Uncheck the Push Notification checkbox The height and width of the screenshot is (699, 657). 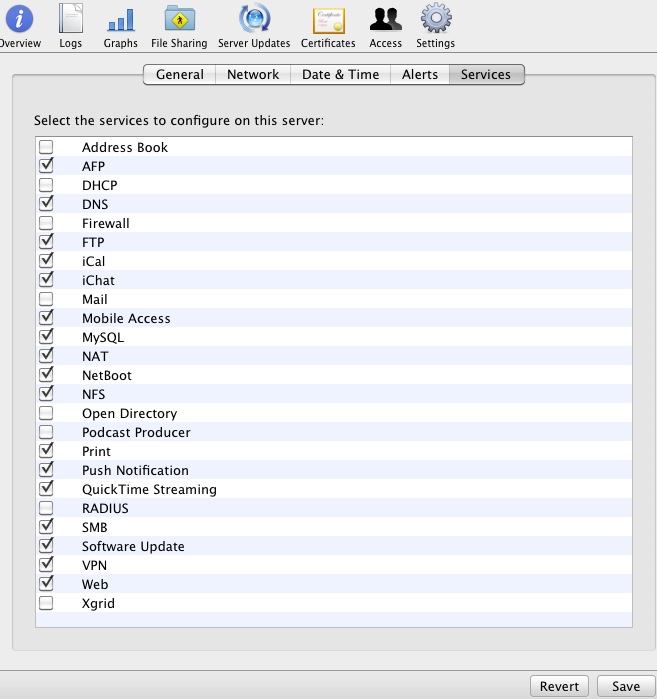tap(46, 470)
